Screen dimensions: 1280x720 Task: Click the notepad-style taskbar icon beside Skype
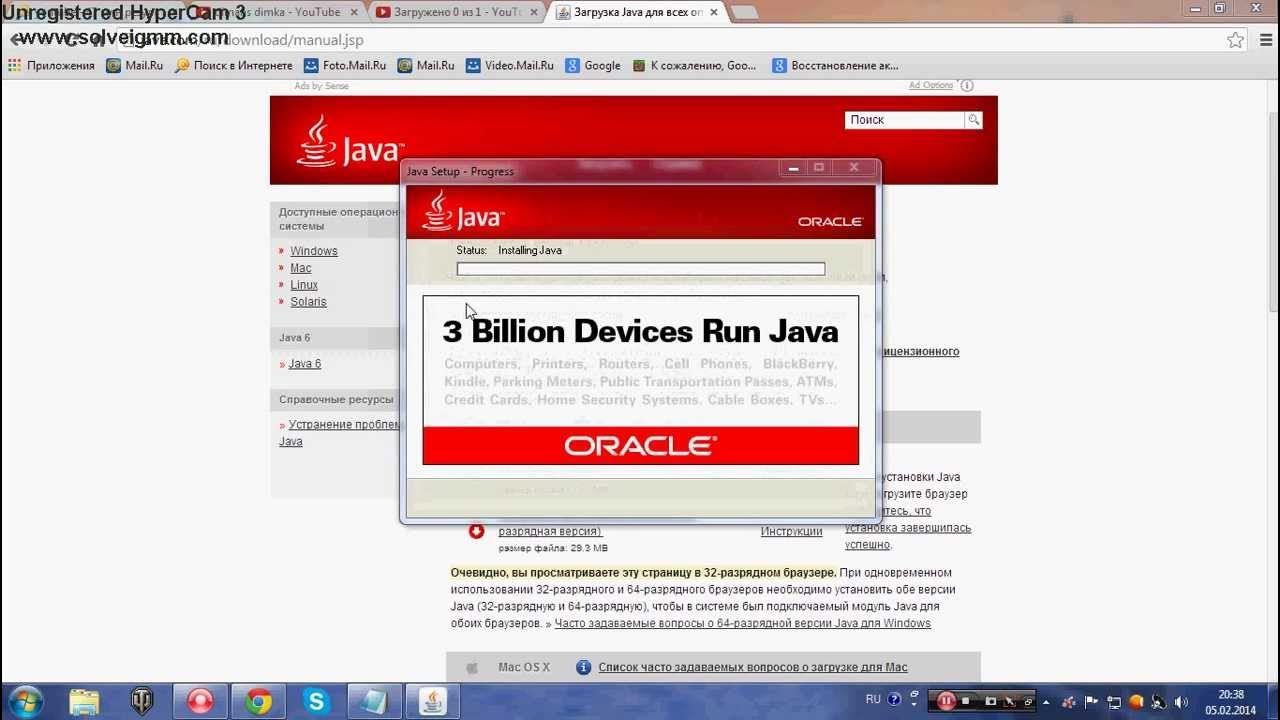point(375,701)
